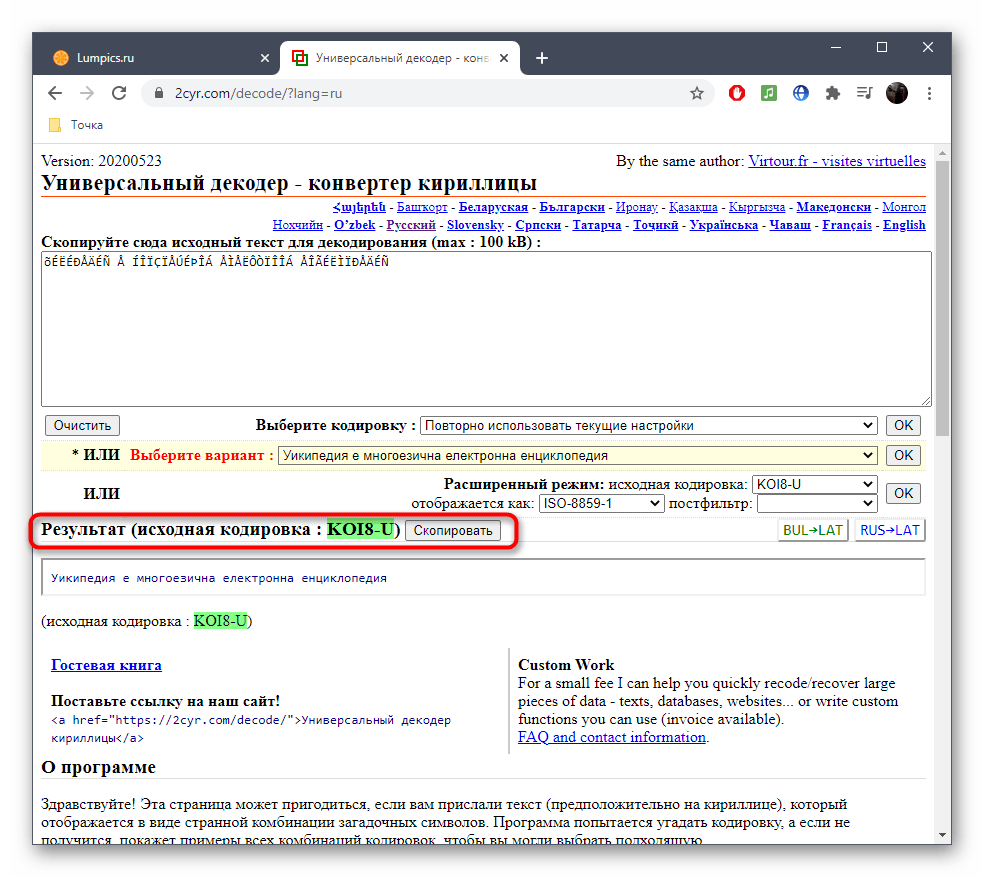The image size is (984, 877).
Task: Open the Chrome profile avatar
Action: click(897, 94)
